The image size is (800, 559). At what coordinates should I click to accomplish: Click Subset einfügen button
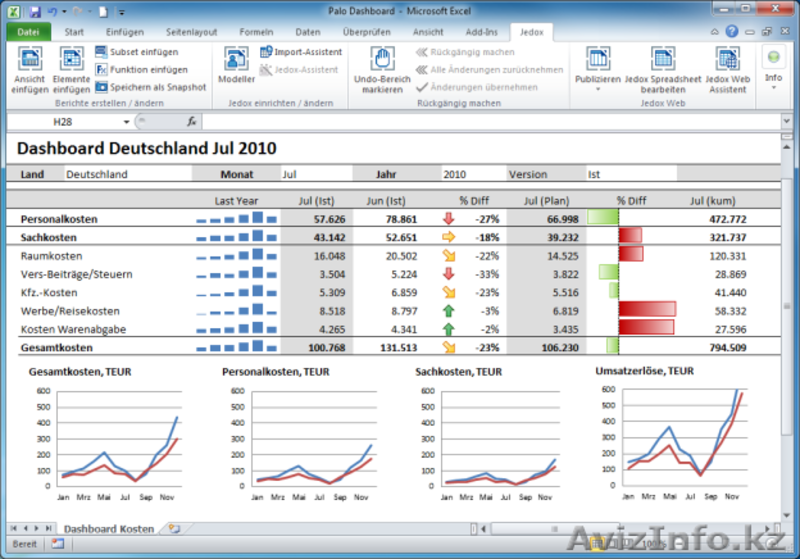pos(138,52)
